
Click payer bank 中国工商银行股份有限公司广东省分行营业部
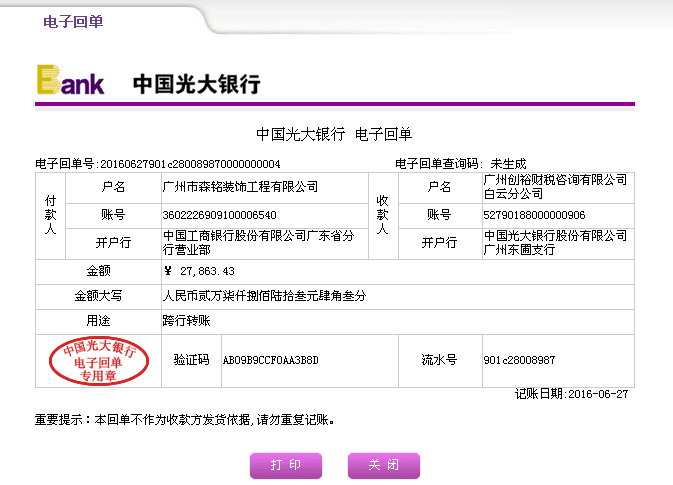[x=258, y=242]
